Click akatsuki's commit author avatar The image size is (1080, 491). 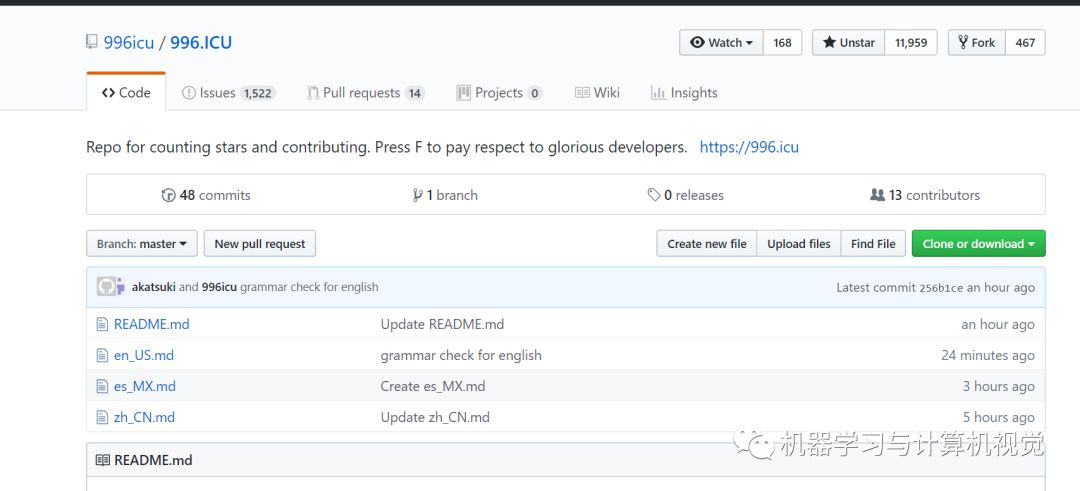[x=107, y=287]
